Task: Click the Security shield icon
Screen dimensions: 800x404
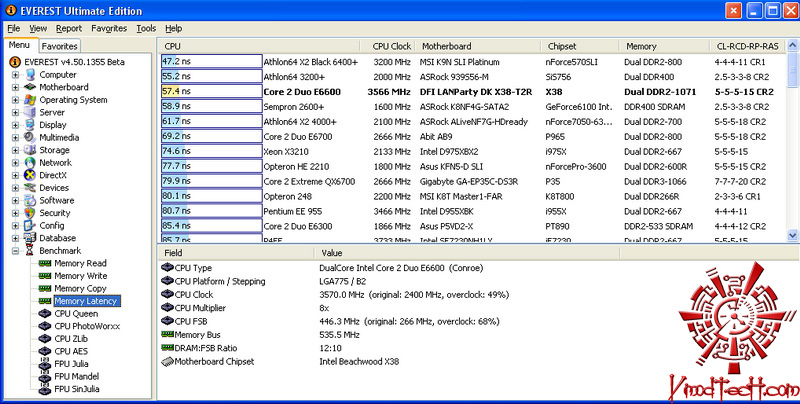Action: point(30,213)
